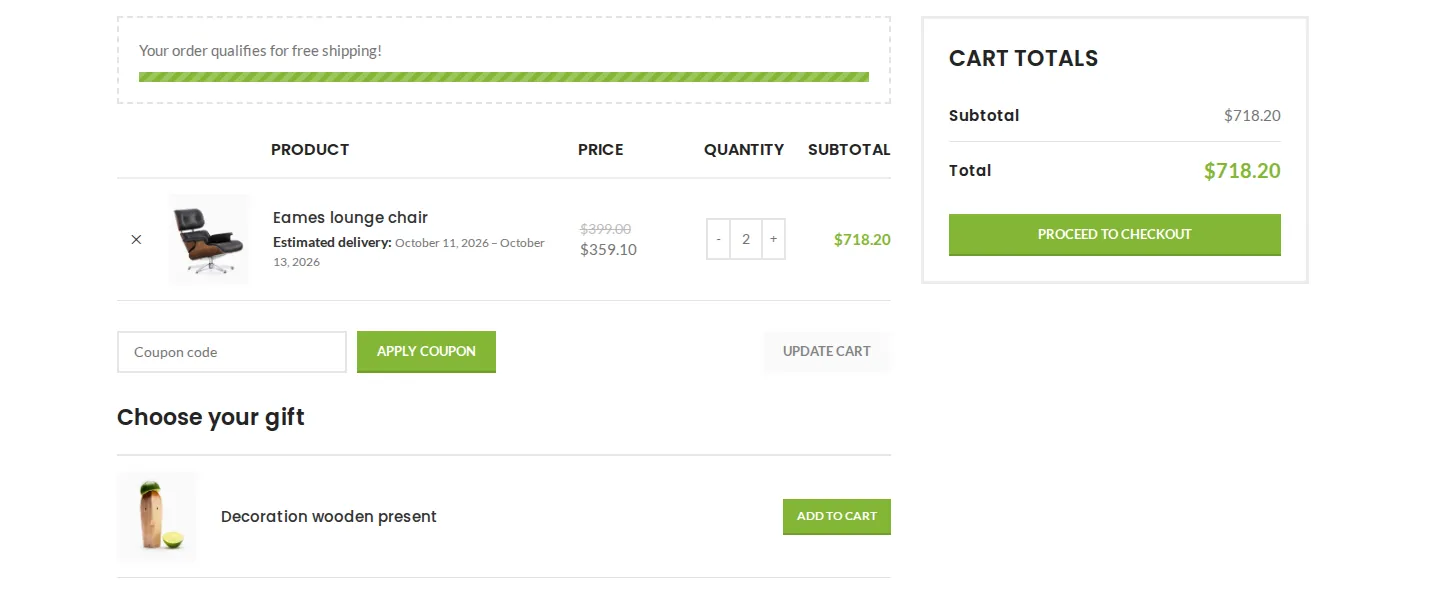Add Decoration wooden present gift to cart
1440x600 pixels.
(837, 516)
